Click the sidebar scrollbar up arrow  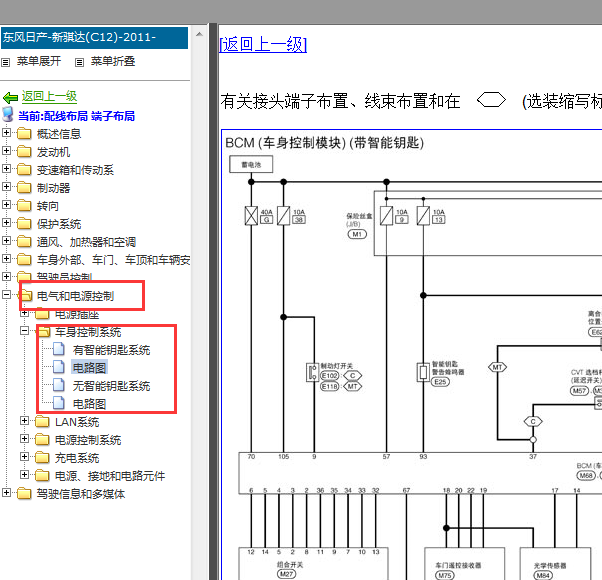click(199, 34)
